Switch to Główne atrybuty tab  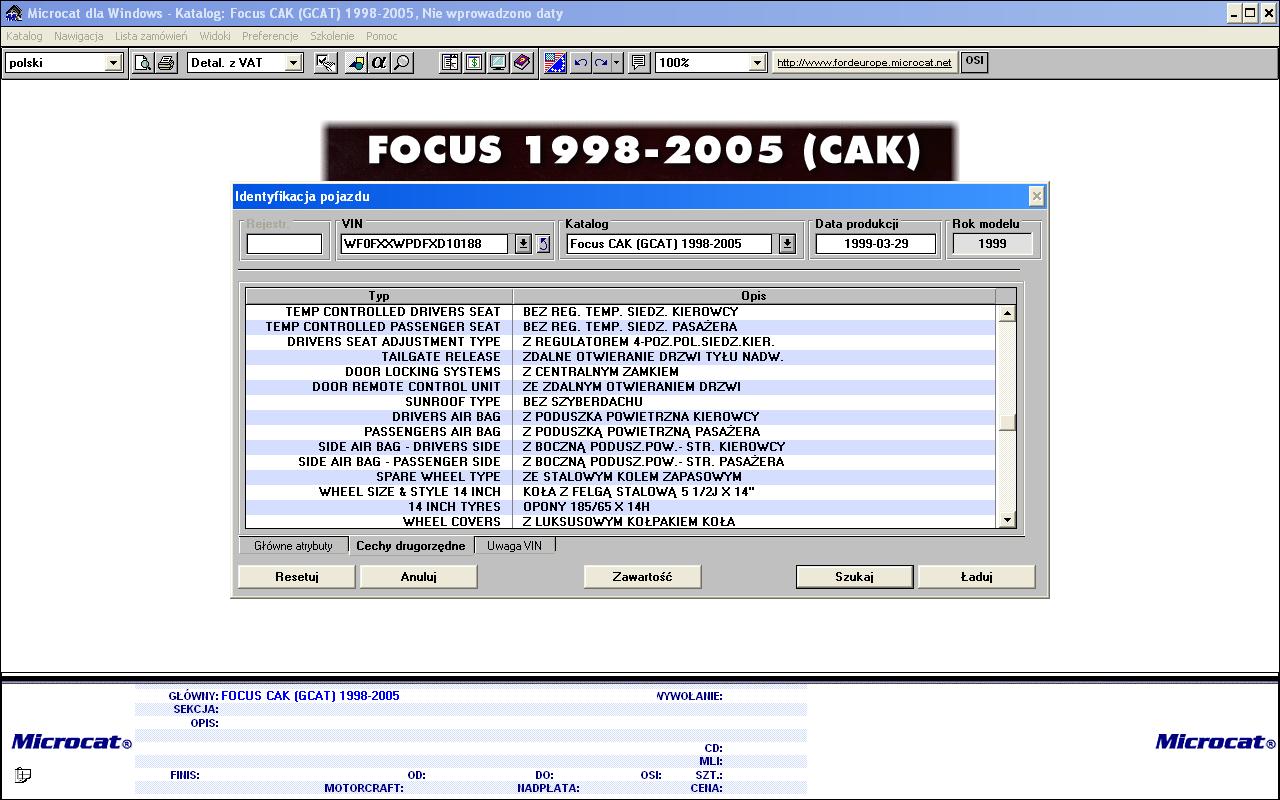click(293, 546)
